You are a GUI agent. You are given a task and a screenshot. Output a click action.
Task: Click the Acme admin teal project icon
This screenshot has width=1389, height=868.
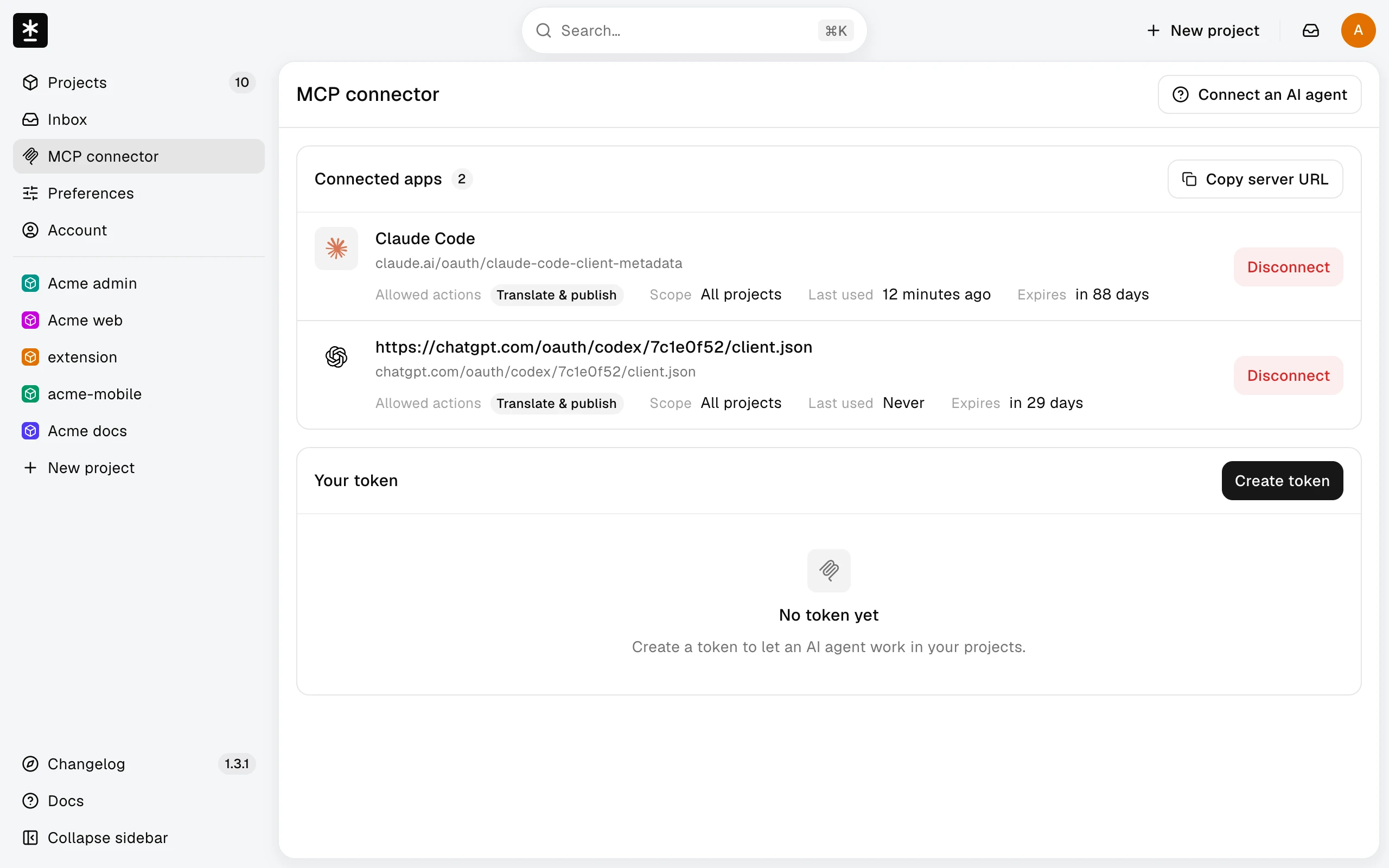tap(30, 284)
